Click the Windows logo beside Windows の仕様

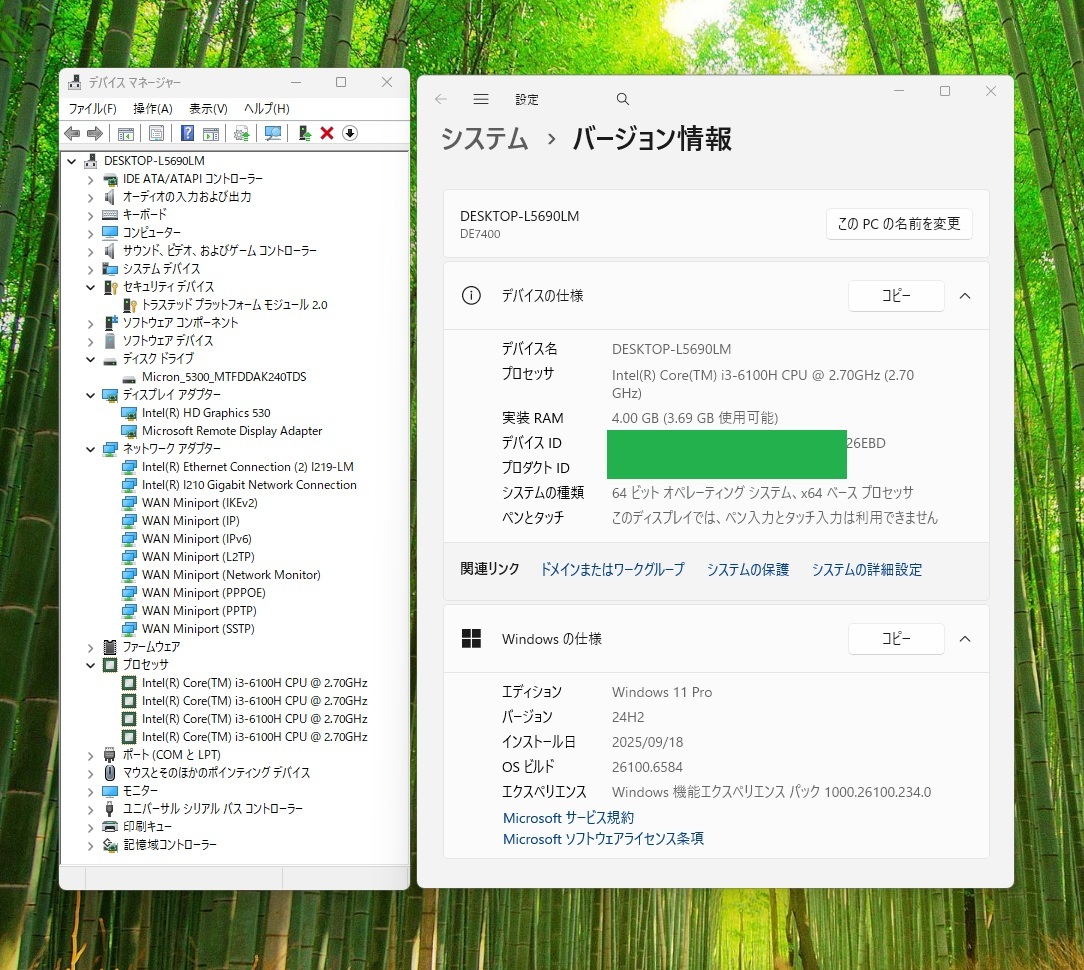[471, 639]
